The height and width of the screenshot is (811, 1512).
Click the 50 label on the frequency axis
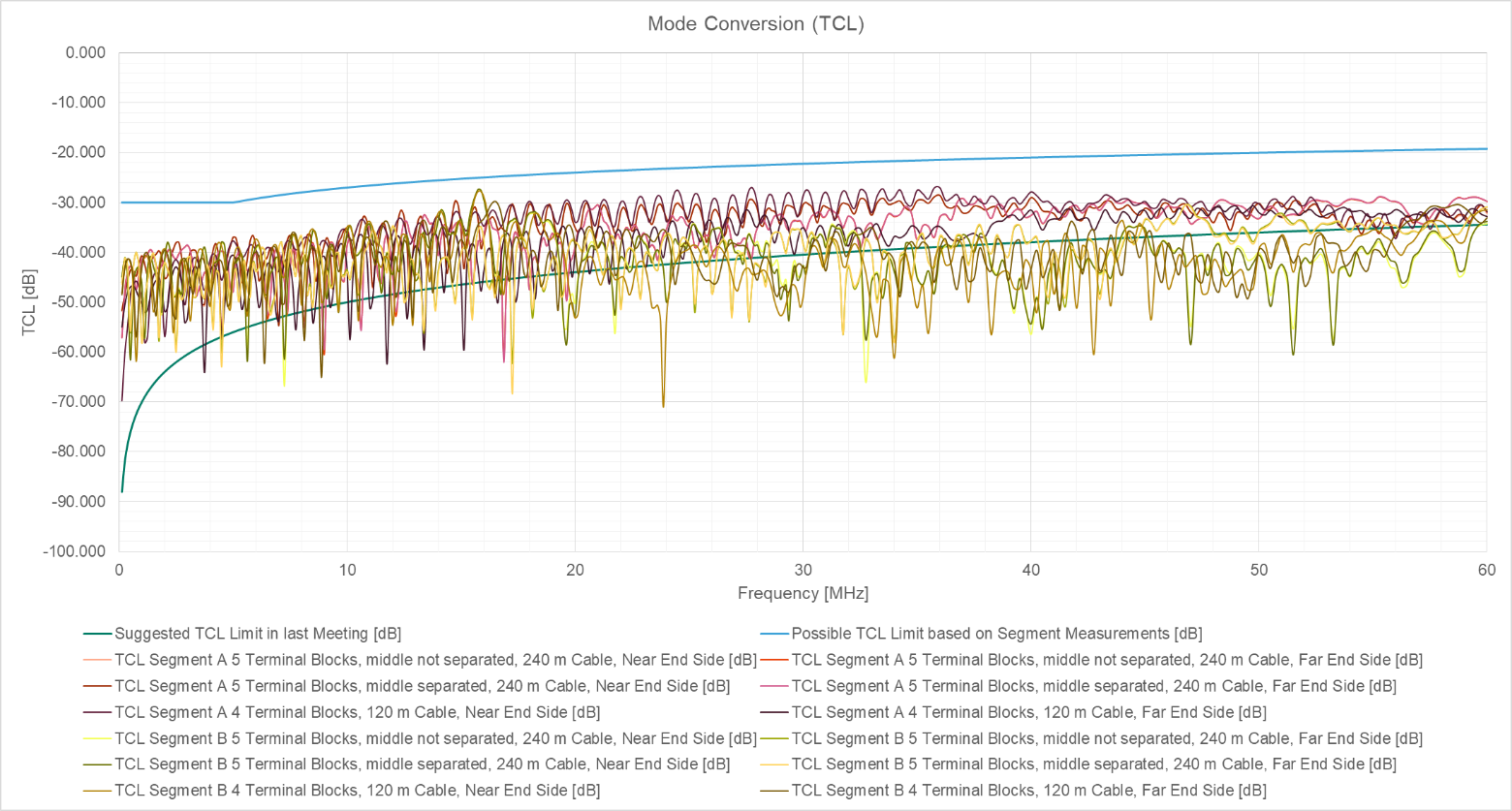[x=1258, y=570]
